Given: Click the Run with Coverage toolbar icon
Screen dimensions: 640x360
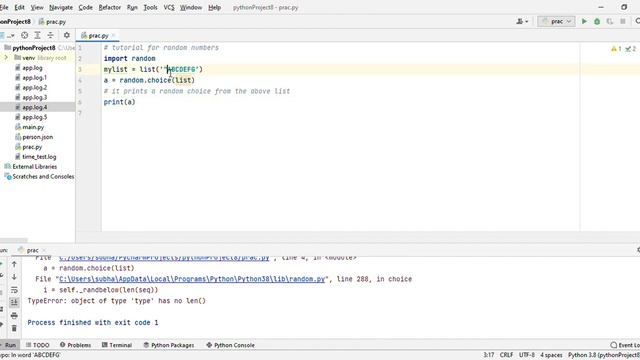Looking at the screenshot, I should pos(609,21).
